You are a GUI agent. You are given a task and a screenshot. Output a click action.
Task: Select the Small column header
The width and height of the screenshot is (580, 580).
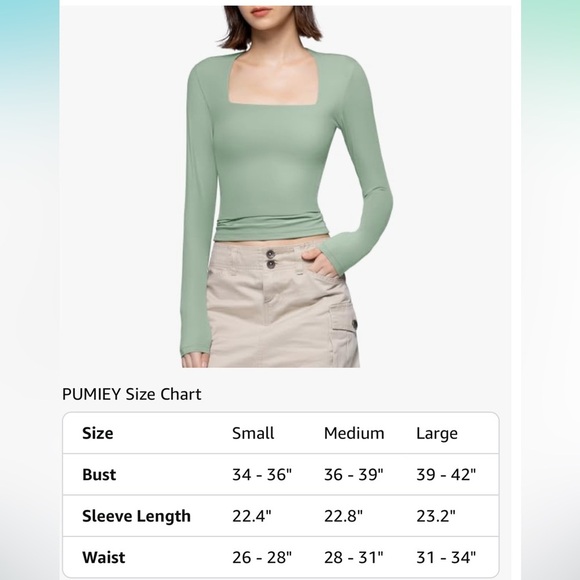click(x=253, y=433)
